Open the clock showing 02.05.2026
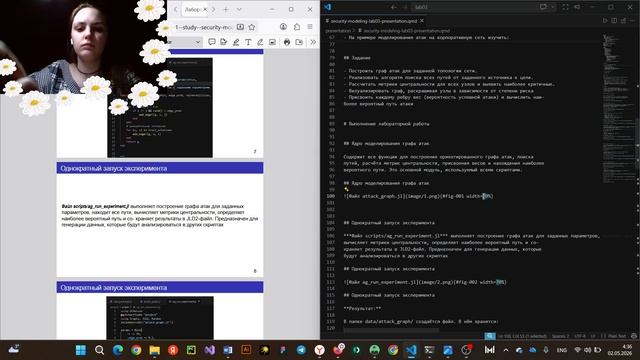640x360 pixels. [620, 350]
